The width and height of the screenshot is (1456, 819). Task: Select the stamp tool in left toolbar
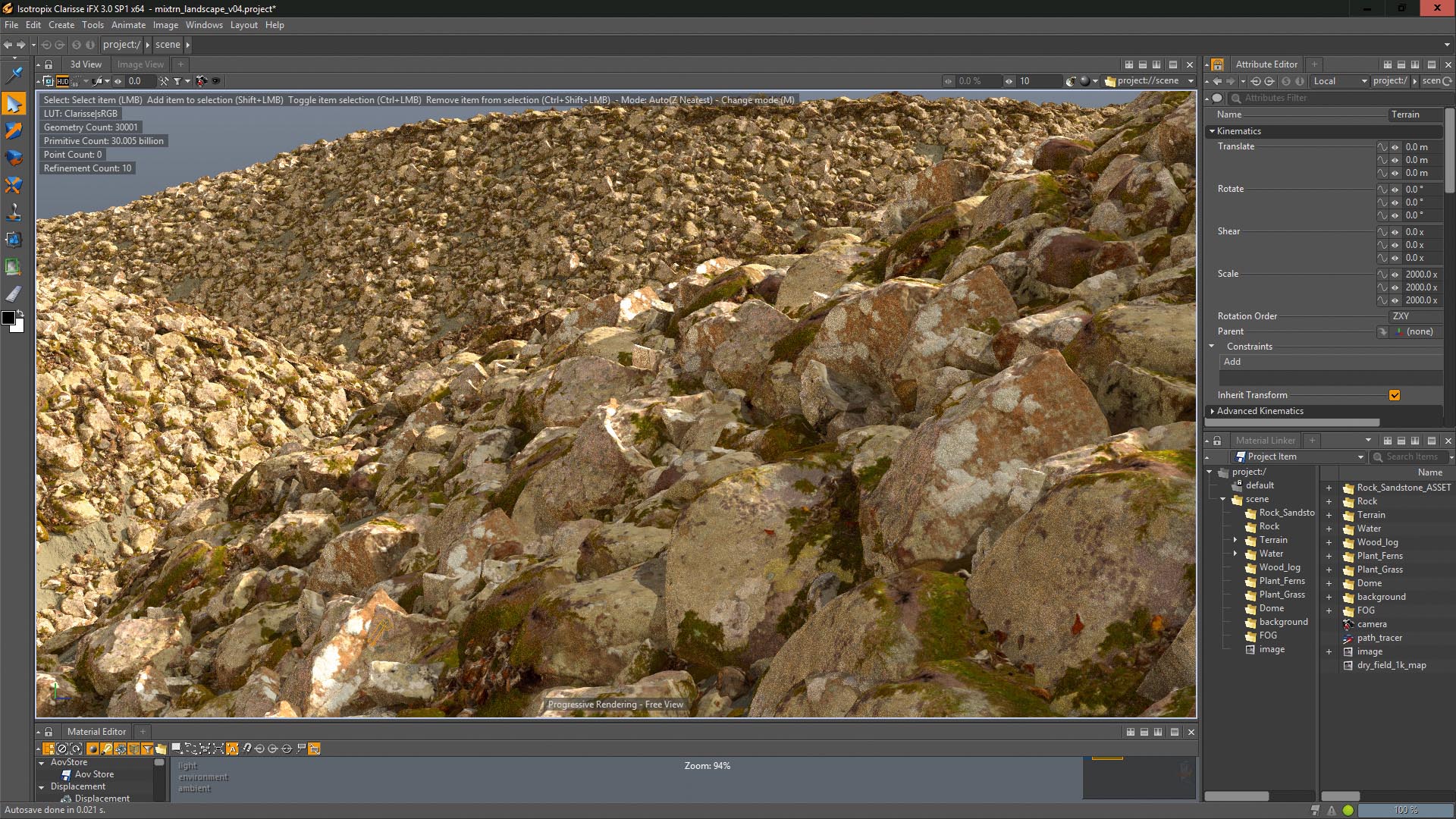click(14, 212)
